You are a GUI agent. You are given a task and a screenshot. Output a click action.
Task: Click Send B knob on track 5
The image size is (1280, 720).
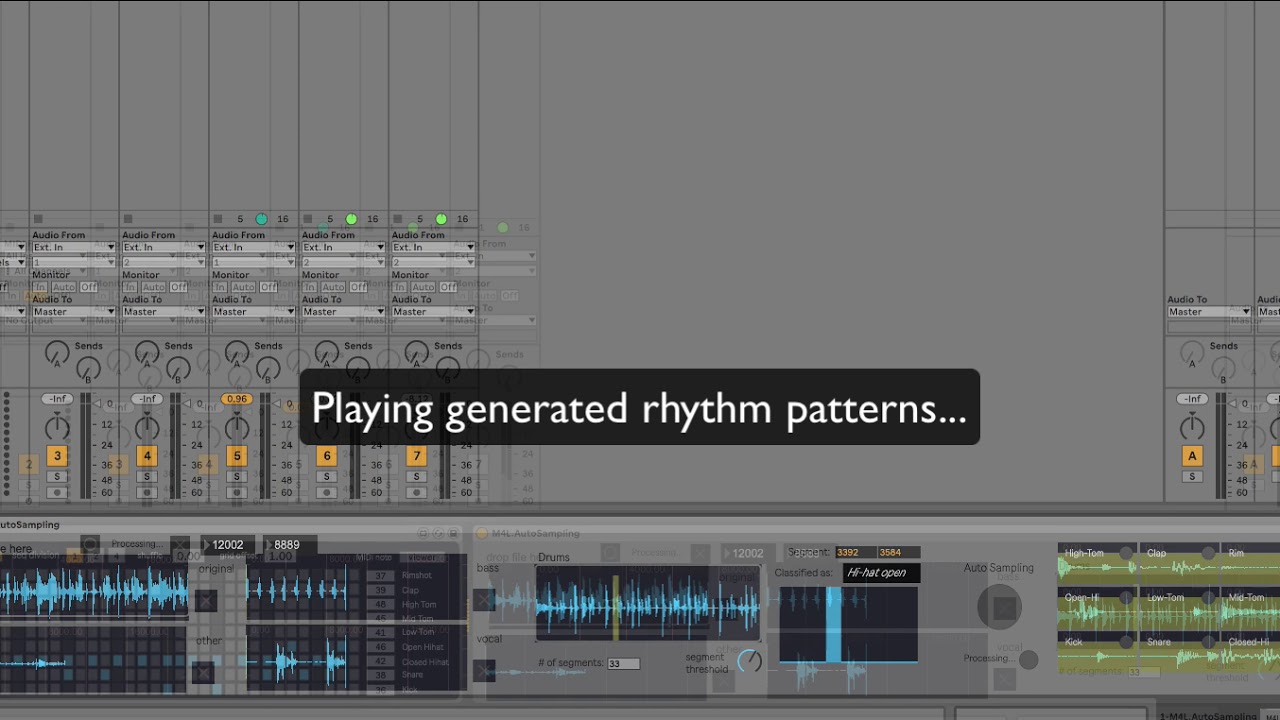268,369
